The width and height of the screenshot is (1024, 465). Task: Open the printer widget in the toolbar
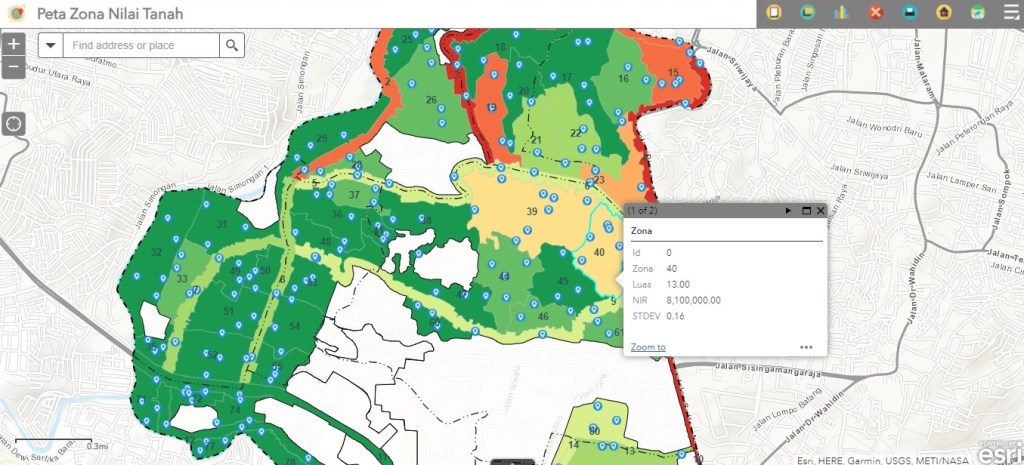coord(909,13)
